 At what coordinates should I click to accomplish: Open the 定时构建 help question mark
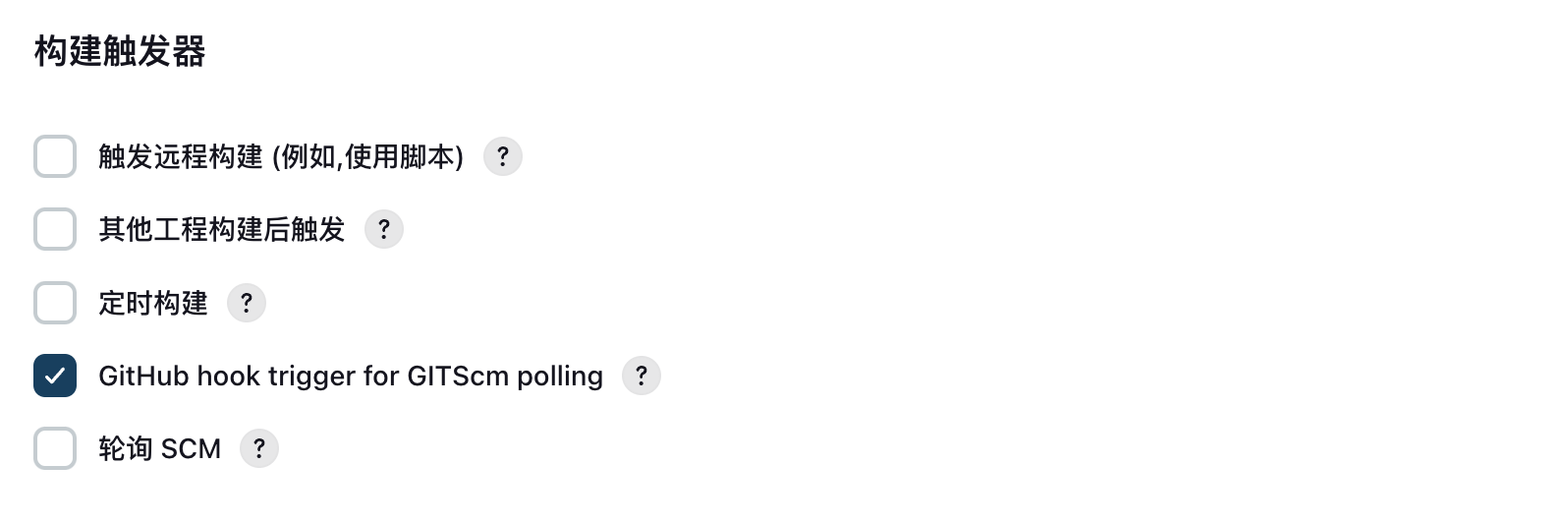click(x=247, y=303)
